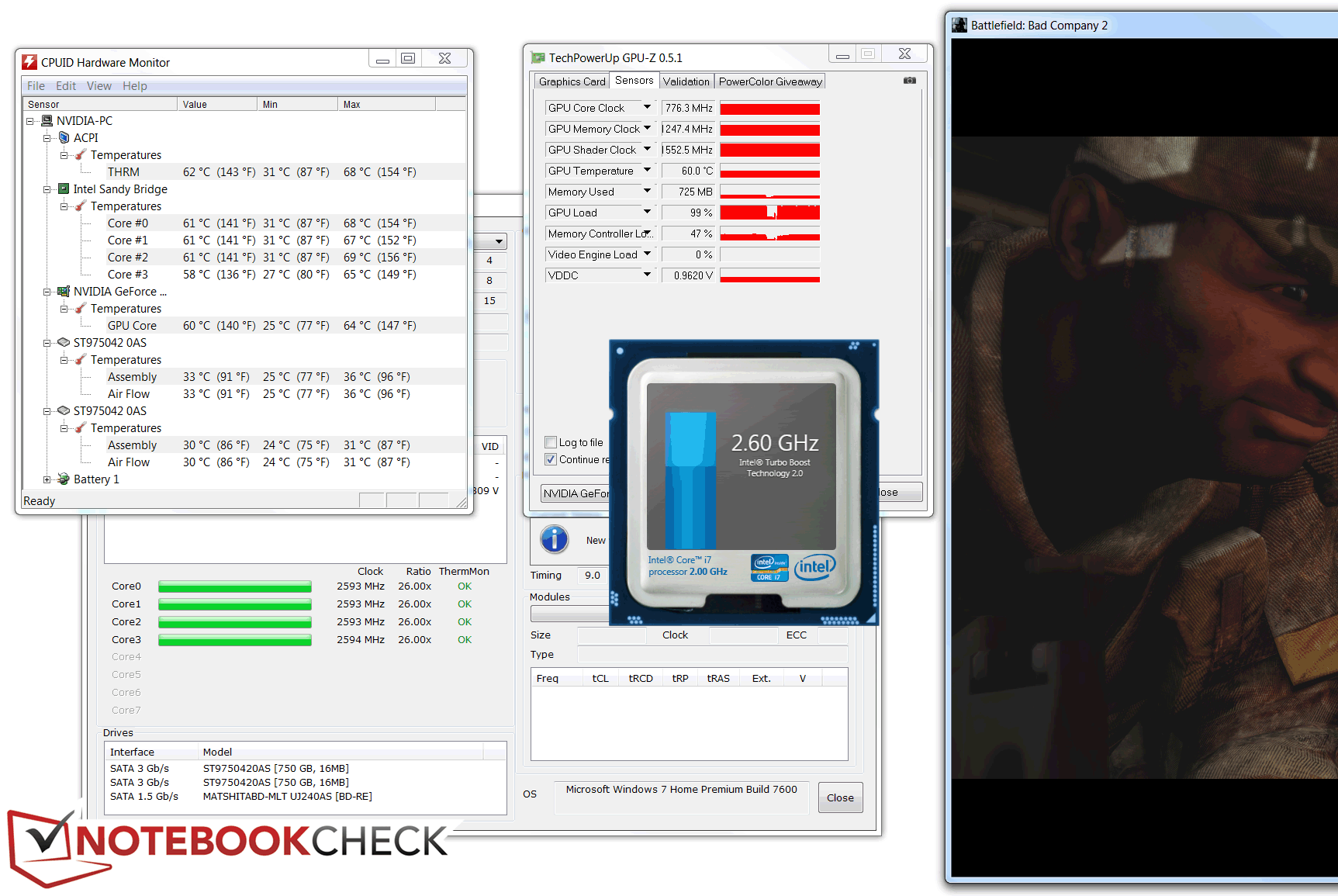The height and width of the screenshot is (896, 1338).
Task: Click the 60.0 °C GPU Temperature value
Action: click(x=688, y=171)
